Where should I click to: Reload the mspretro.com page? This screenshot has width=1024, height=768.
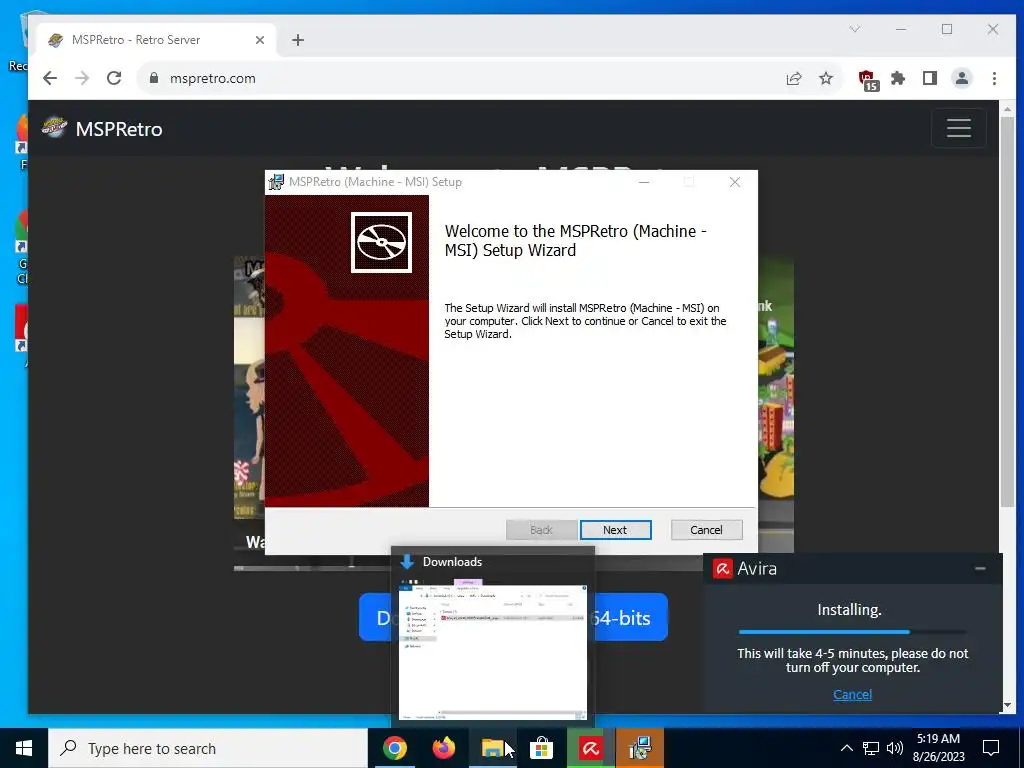click(114, 78)
